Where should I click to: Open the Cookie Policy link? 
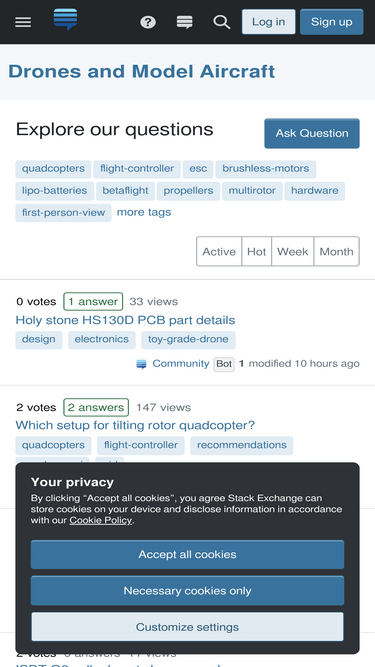pos(101,520)
